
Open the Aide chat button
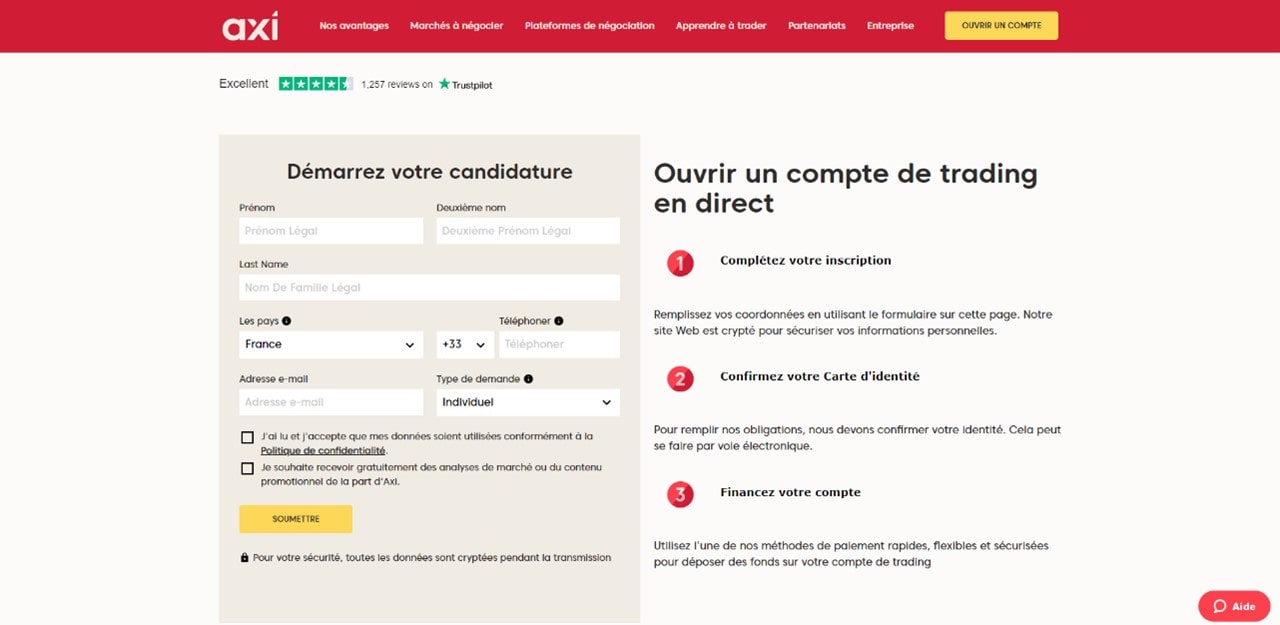1234,606
